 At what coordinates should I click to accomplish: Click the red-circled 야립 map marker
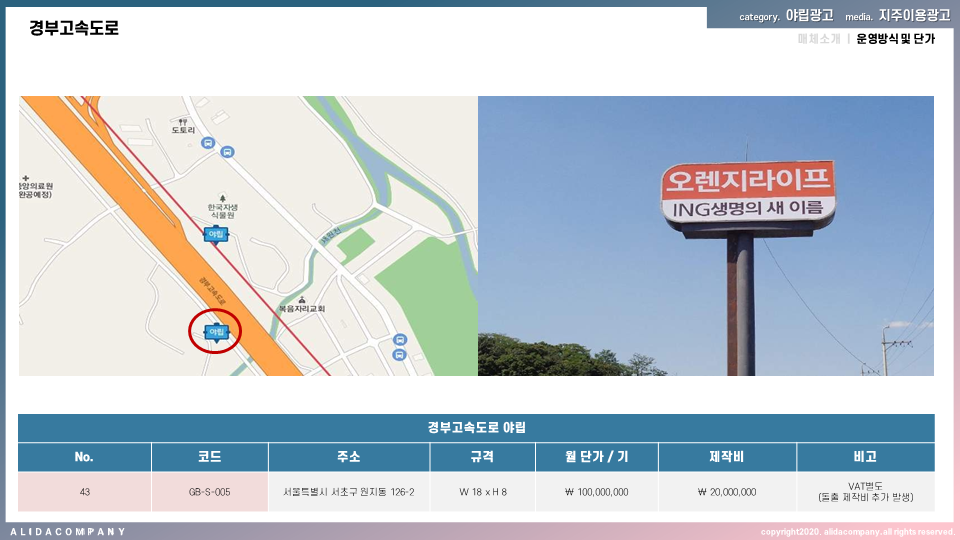point(215,332)
